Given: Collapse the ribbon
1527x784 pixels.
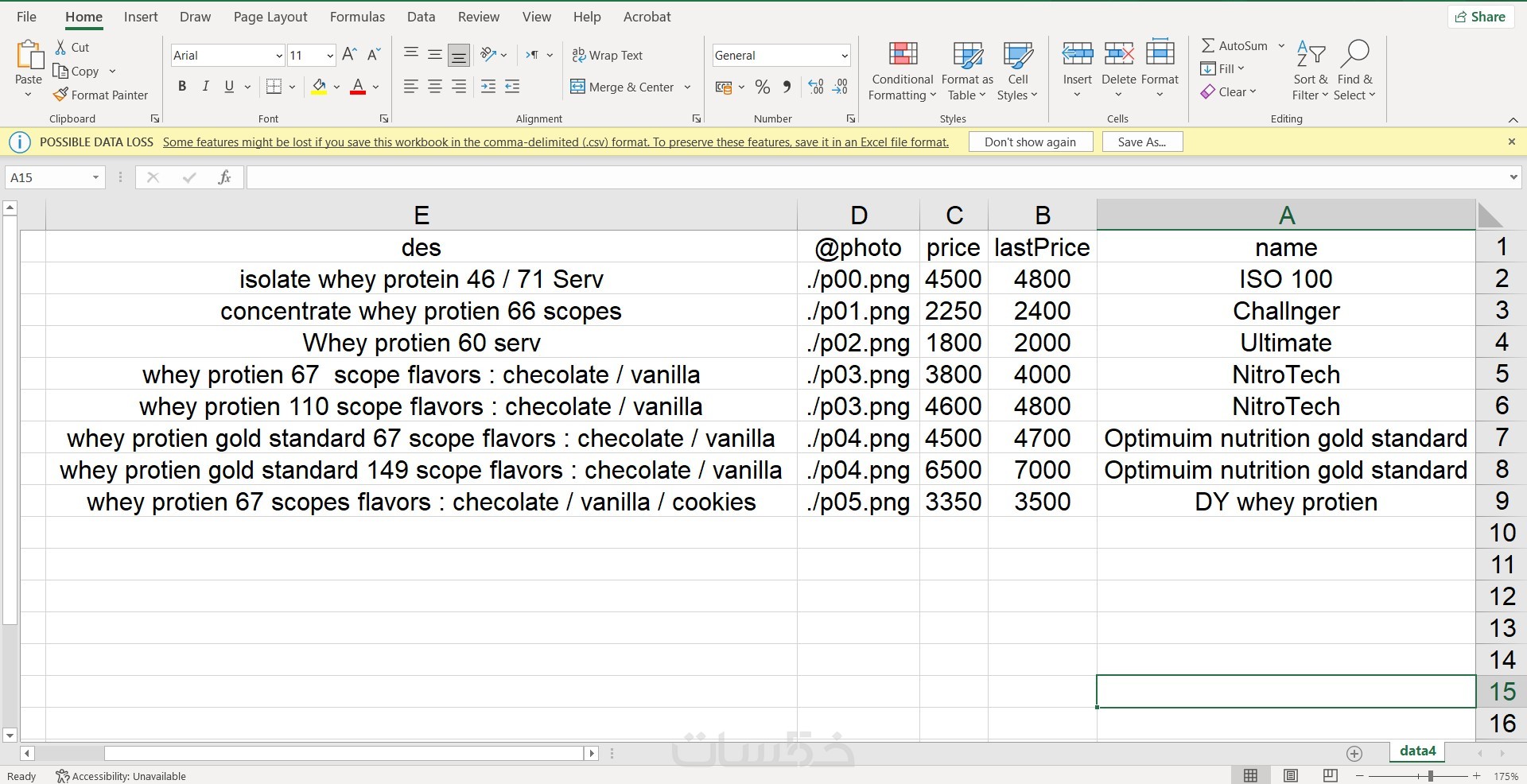Looking at the screenshot, I should 1513,119.
